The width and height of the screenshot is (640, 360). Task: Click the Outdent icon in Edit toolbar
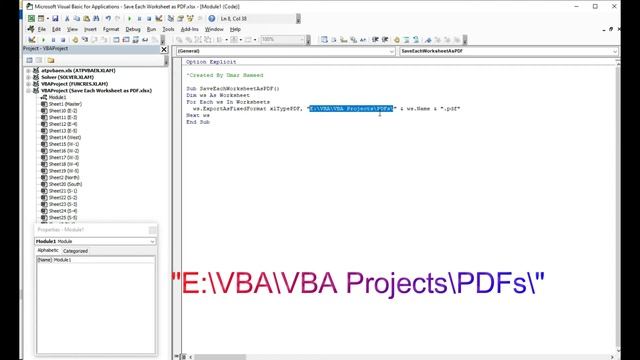(x=384, y=40)
